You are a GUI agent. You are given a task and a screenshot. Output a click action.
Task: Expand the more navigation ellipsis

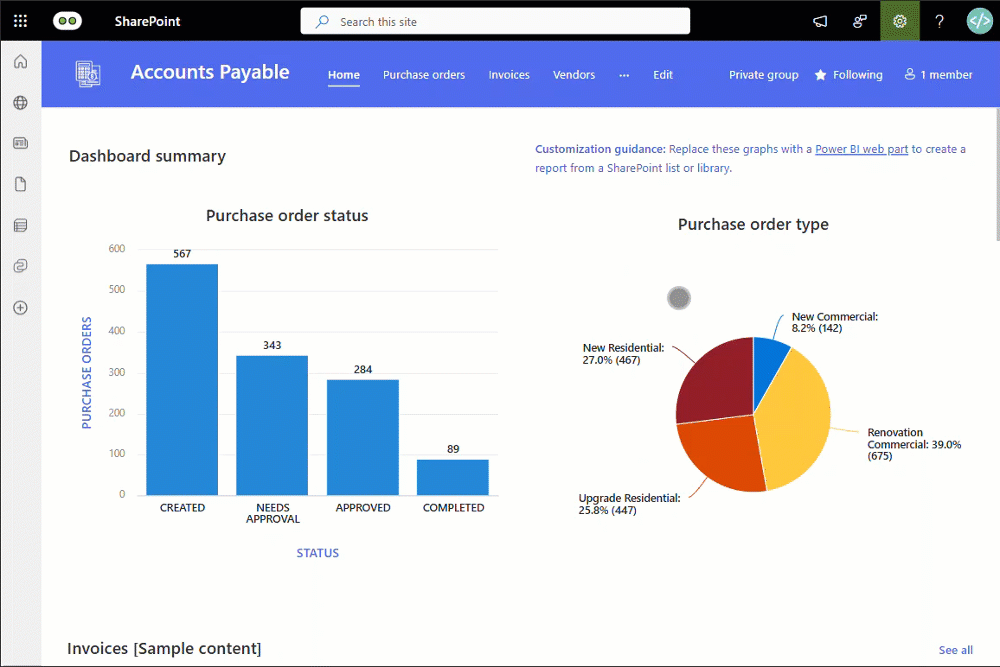[624, 75]
